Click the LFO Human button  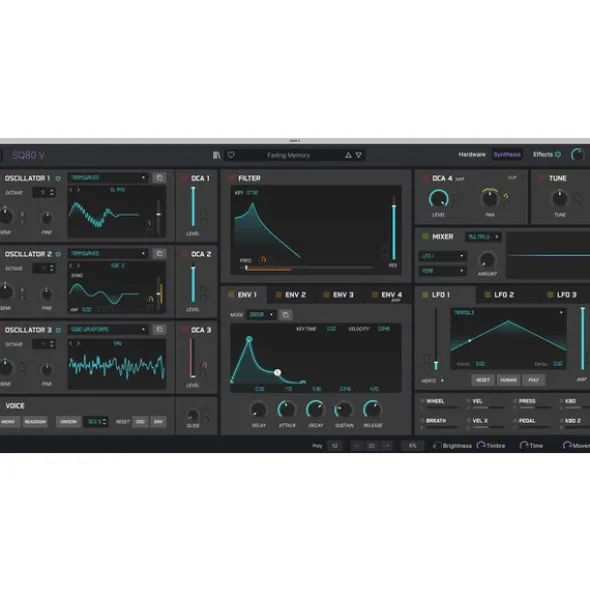pos(508,380)
